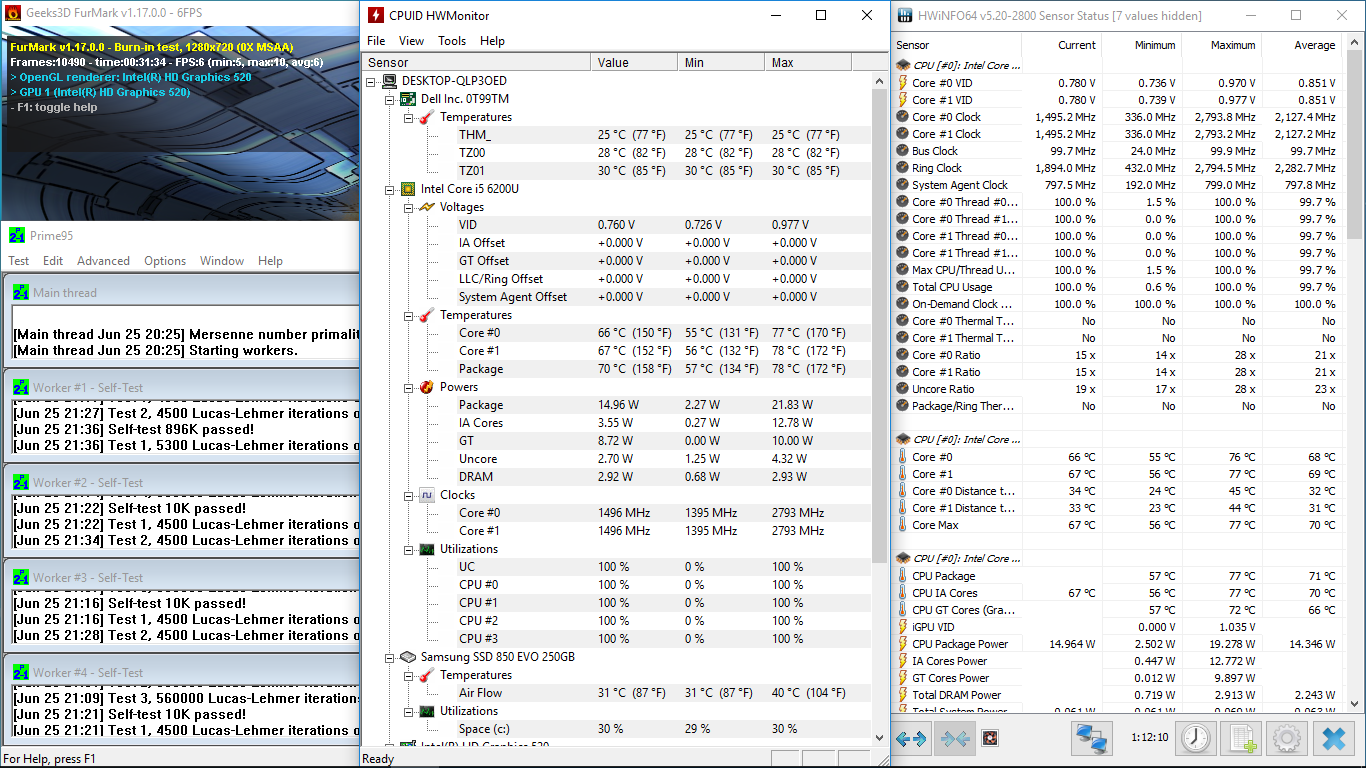Click the CPU Package Power lightning icon
Screen dimensions: 1366x768
[903, 644]
